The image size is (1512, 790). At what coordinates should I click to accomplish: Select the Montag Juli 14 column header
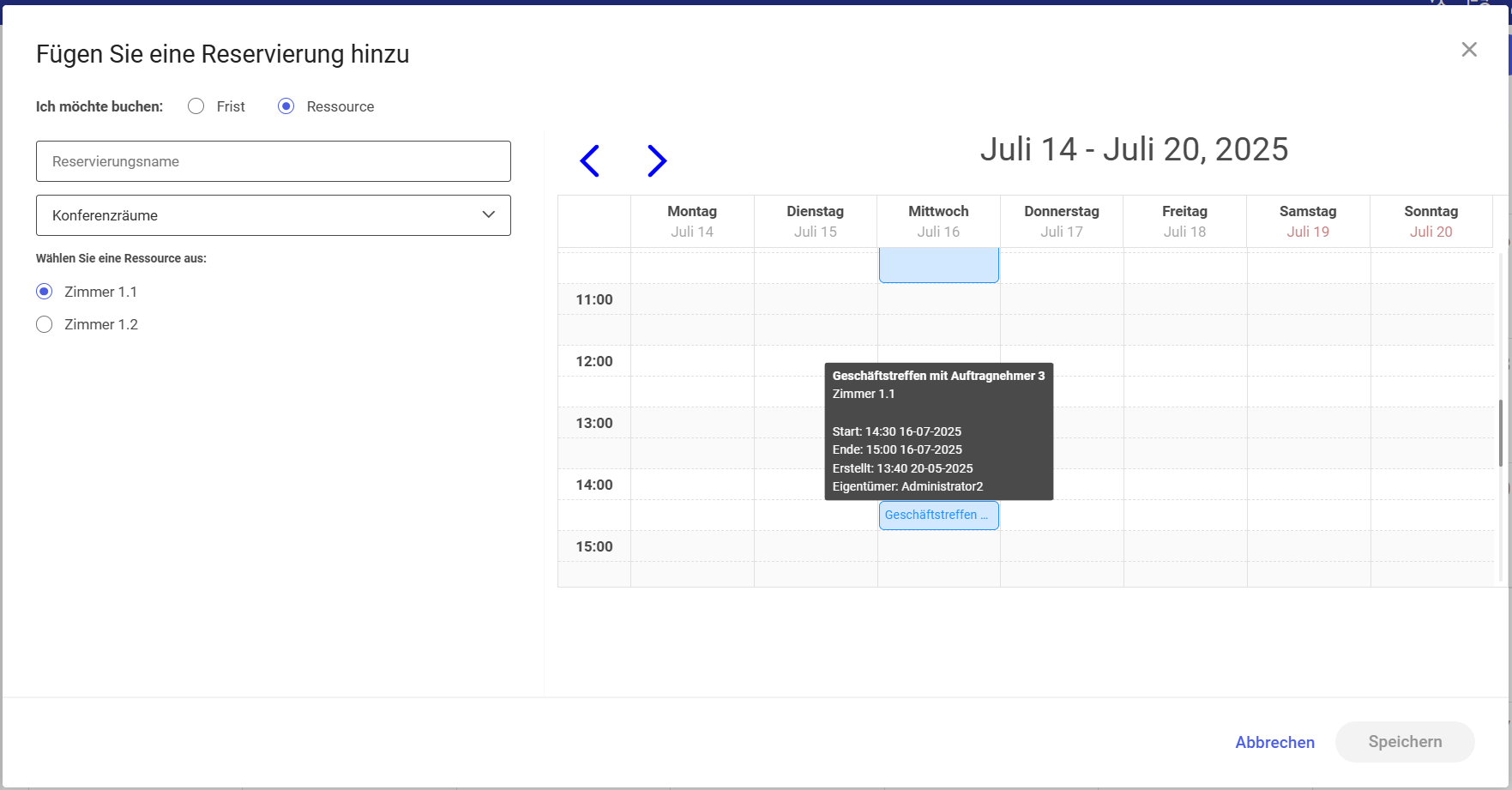click(x=692, y=221)
